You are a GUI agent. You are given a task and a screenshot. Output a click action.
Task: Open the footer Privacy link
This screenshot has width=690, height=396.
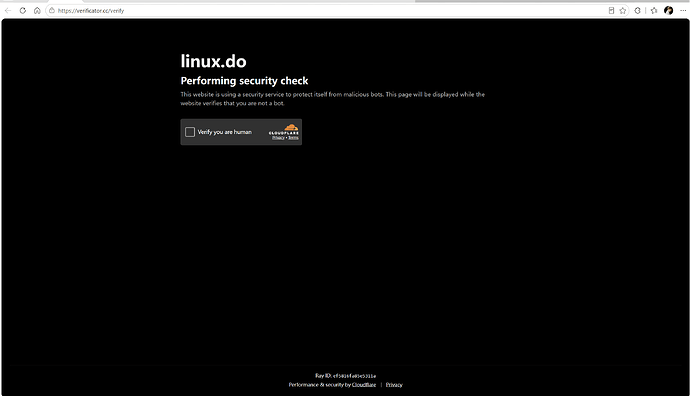394,385
